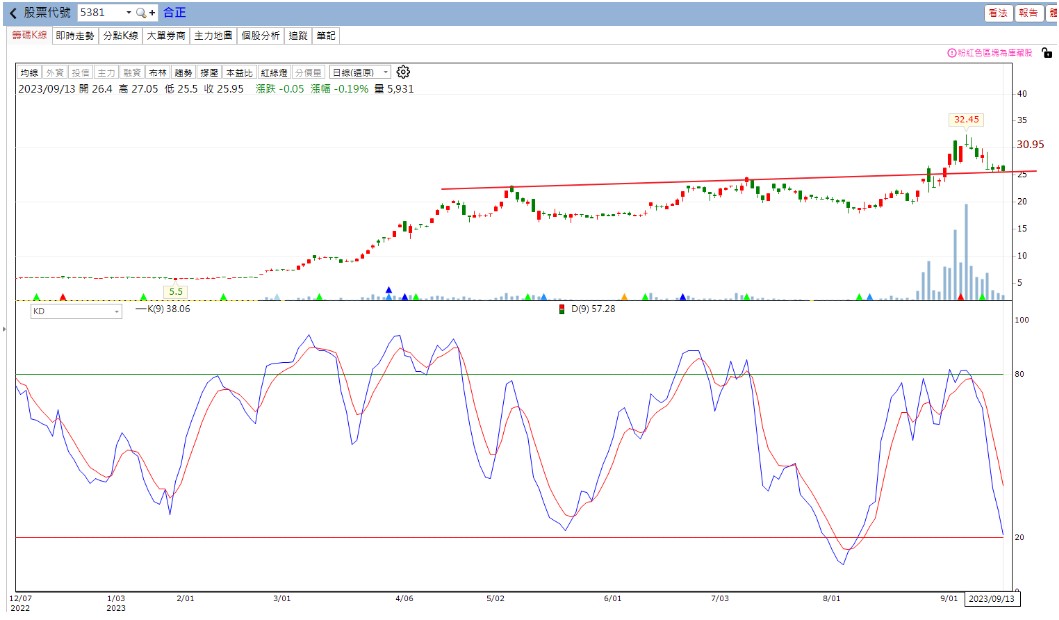Image resolution: width=1059 pixels, height=620 pixels.
Task: Click the K(9) 38.06 legend
Action: (x=163, y=309)
